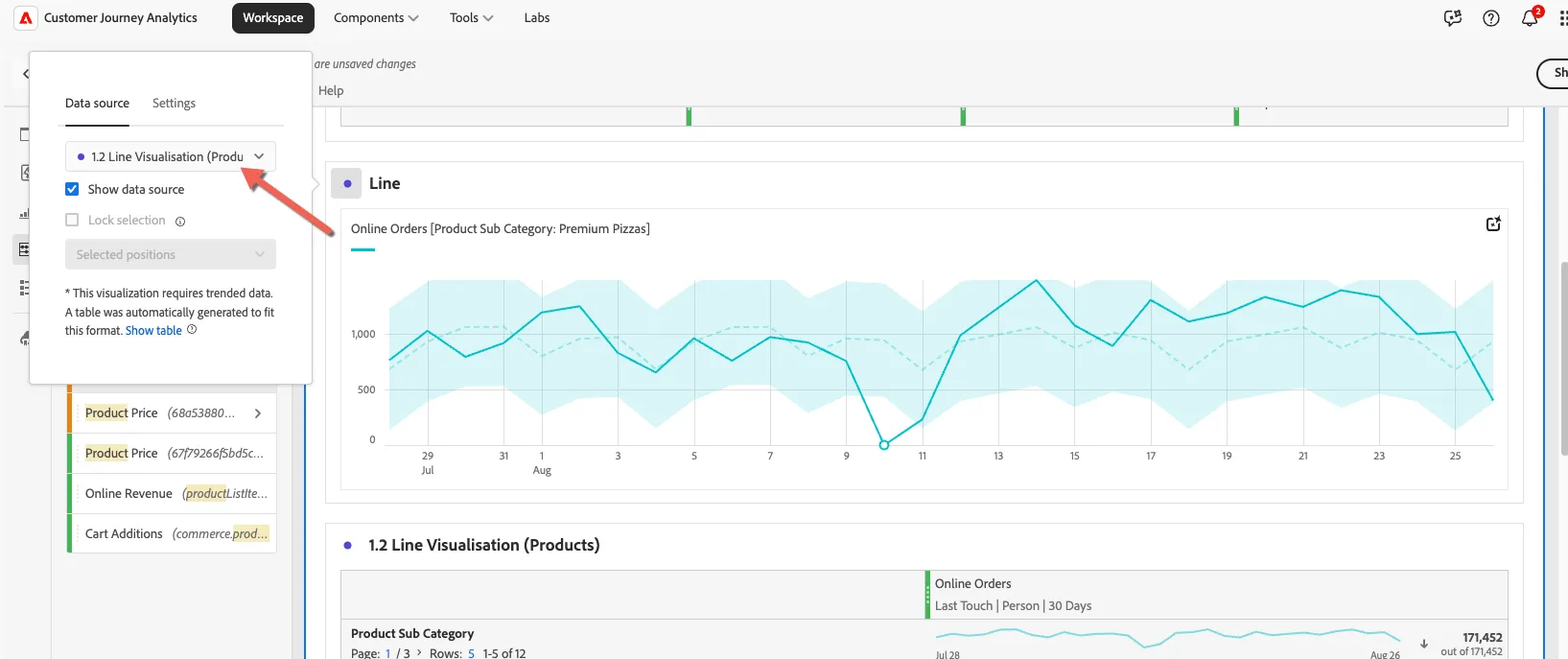Click the Rows count 5 link
Image resolution: width=1568 pixels, height=659 pixels.
coord(471,653)
